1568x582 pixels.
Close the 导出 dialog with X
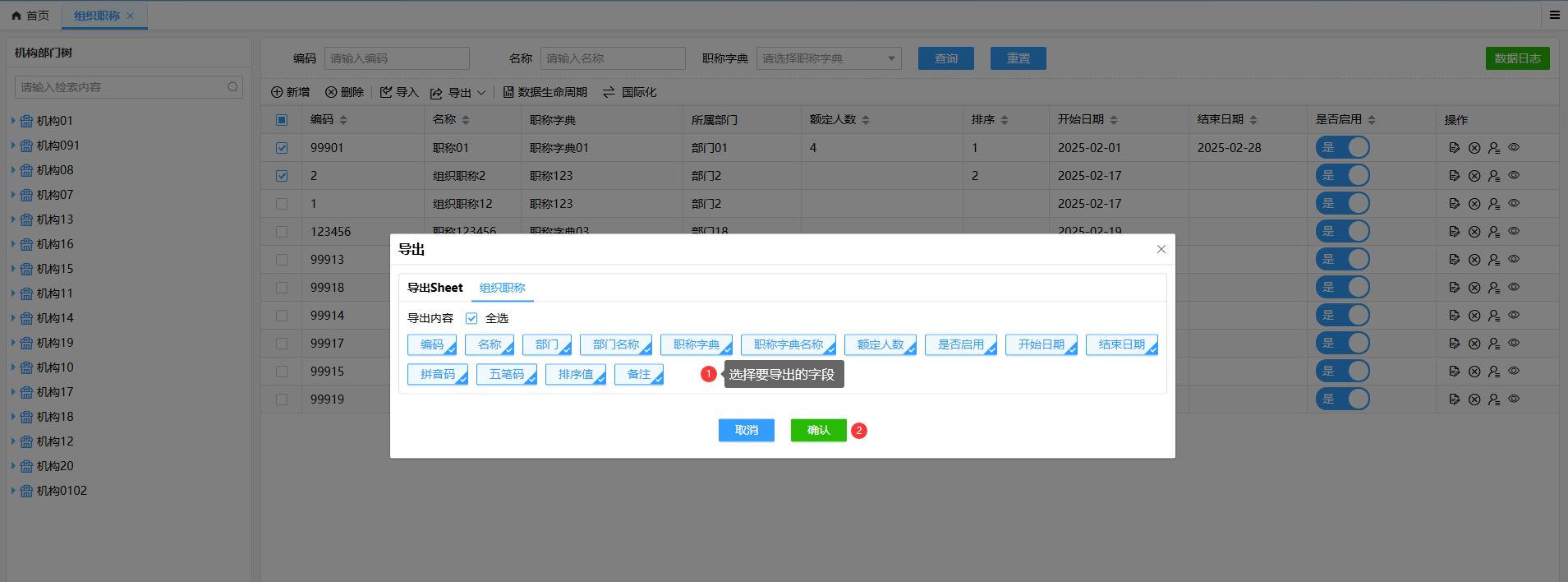[x=1161, y=249]
